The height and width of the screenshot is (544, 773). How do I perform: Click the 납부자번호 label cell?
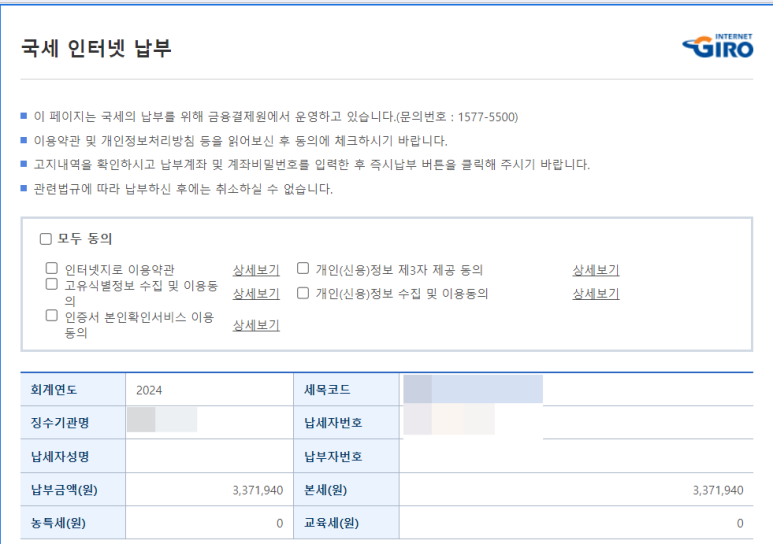click(346, 456)
